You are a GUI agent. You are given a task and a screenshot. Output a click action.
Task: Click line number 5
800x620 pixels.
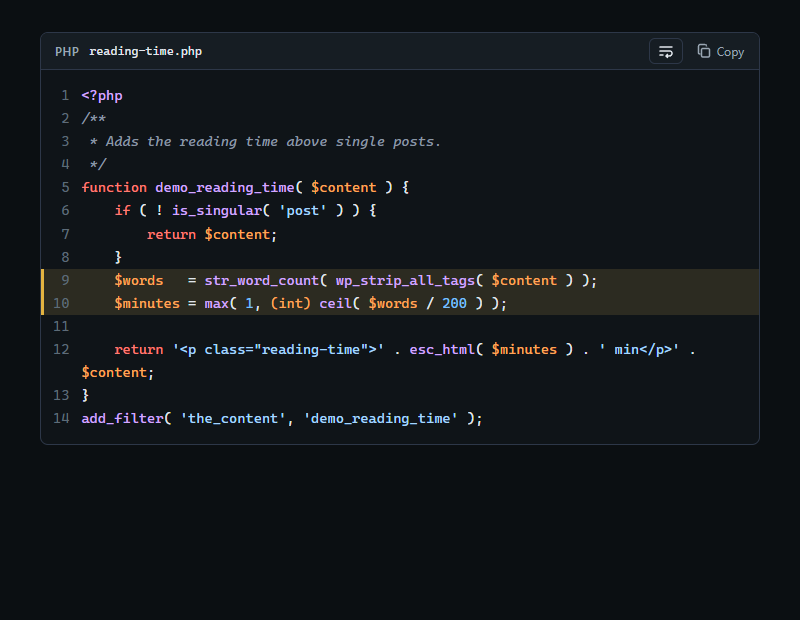point(65,187)
